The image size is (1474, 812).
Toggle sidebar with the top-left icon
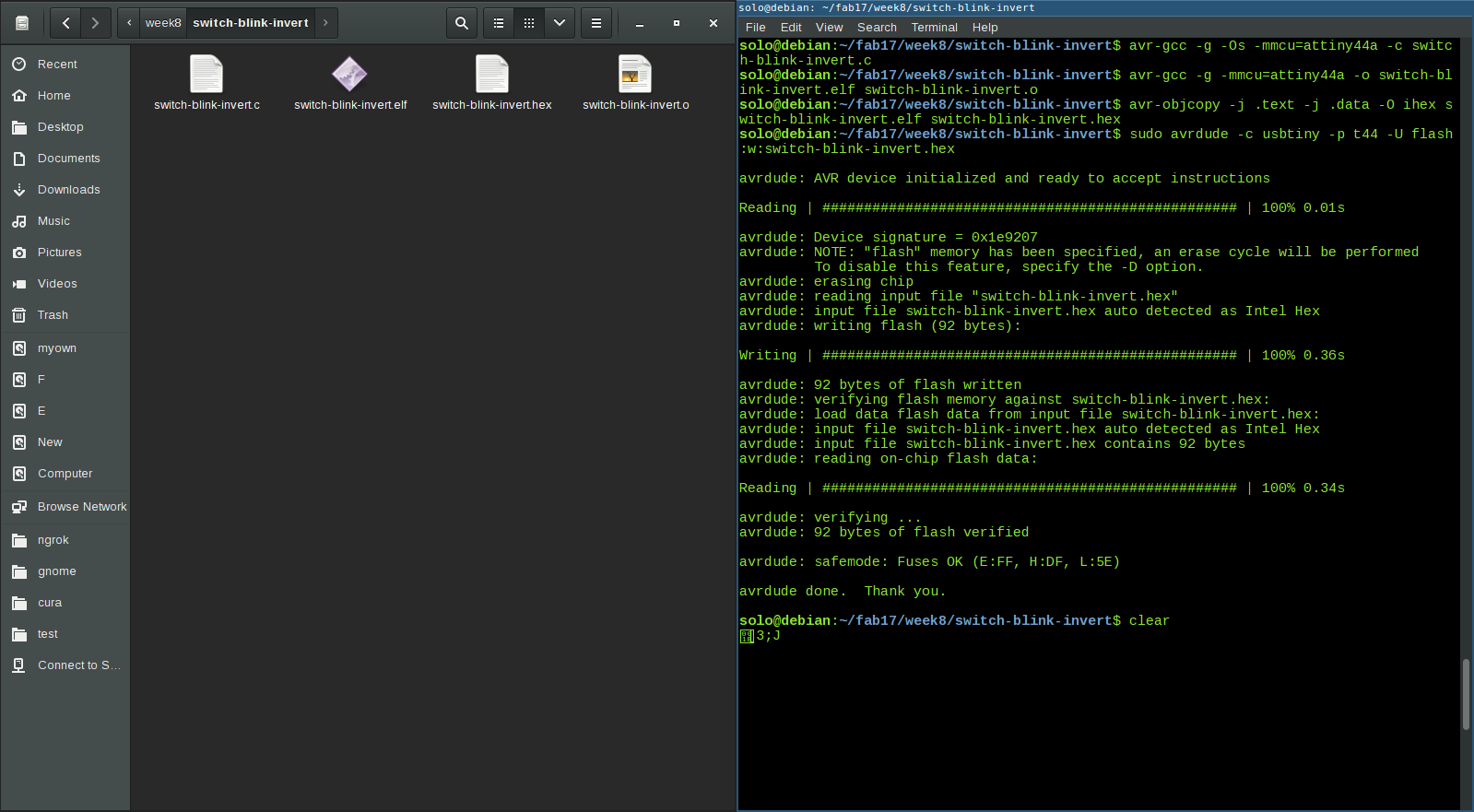click(x=22, y=23)
